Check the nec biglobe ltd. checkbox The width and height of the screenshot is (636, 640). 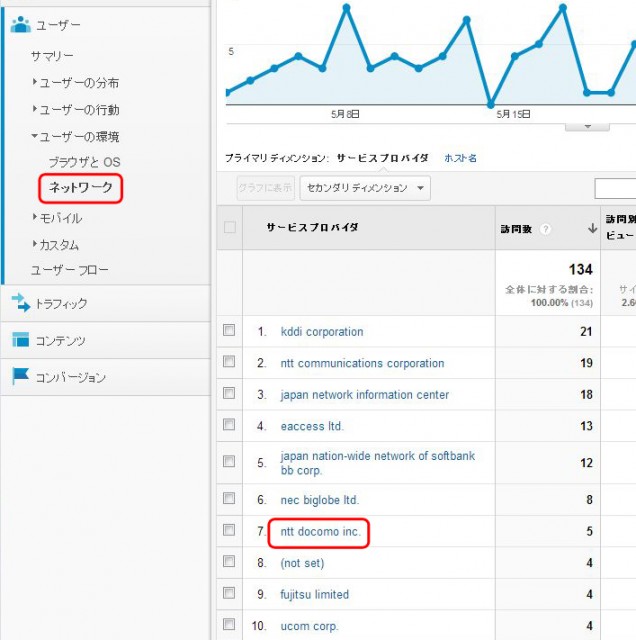click(229, 498)
